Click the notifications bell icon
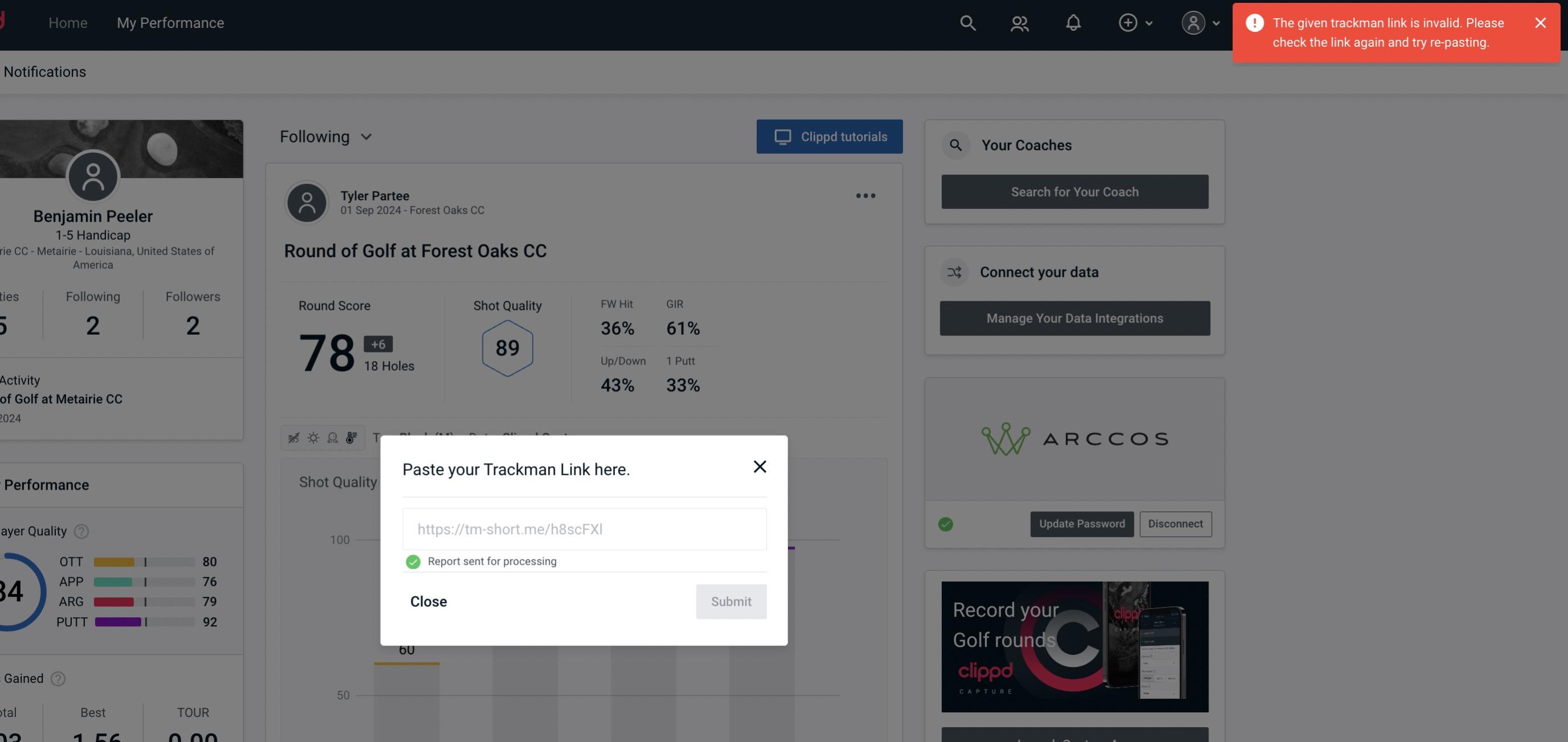Screen dimensions: 1568x742 point(1073,22)
